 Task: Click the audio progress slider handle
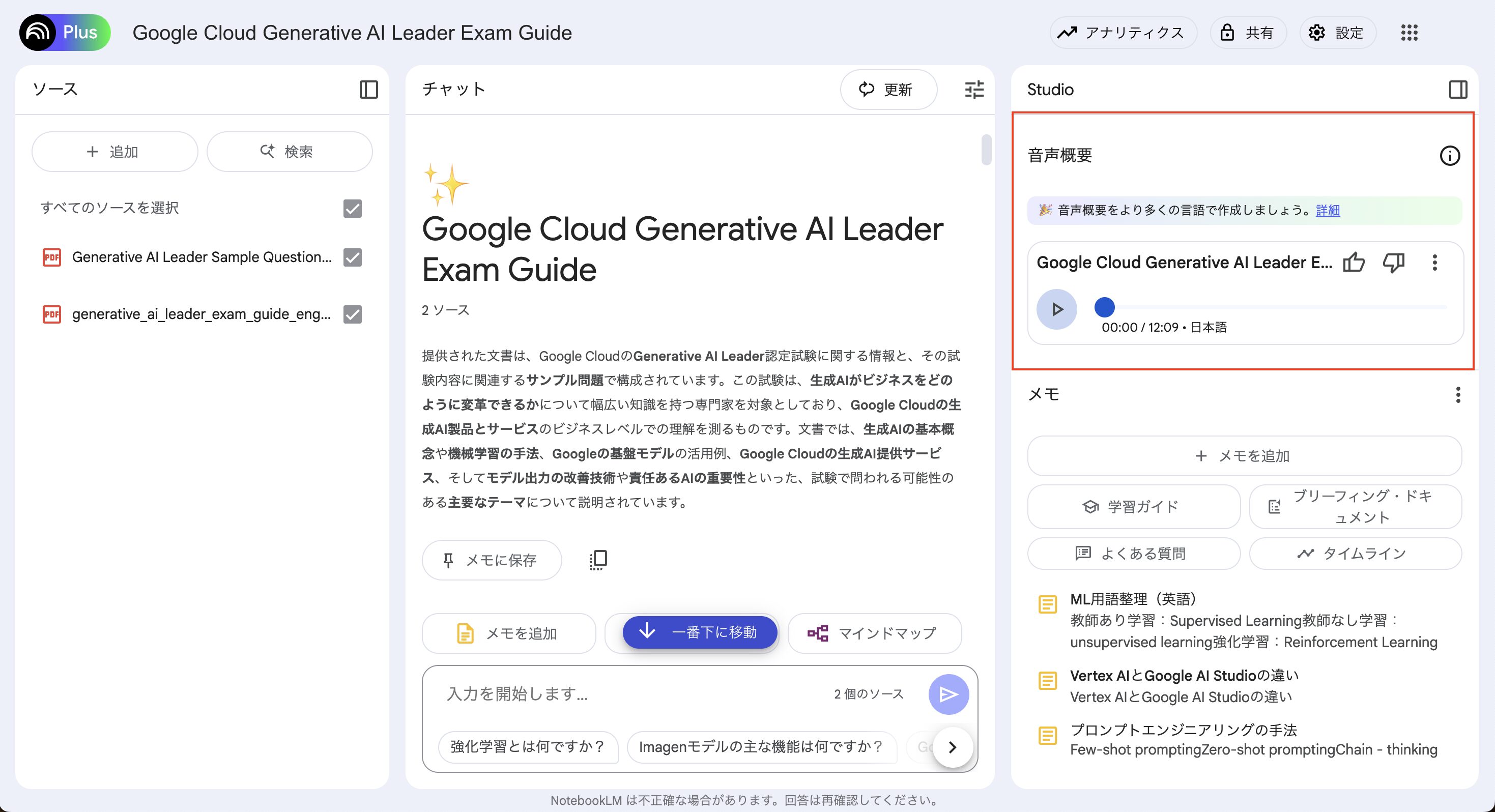point(1104,306)
